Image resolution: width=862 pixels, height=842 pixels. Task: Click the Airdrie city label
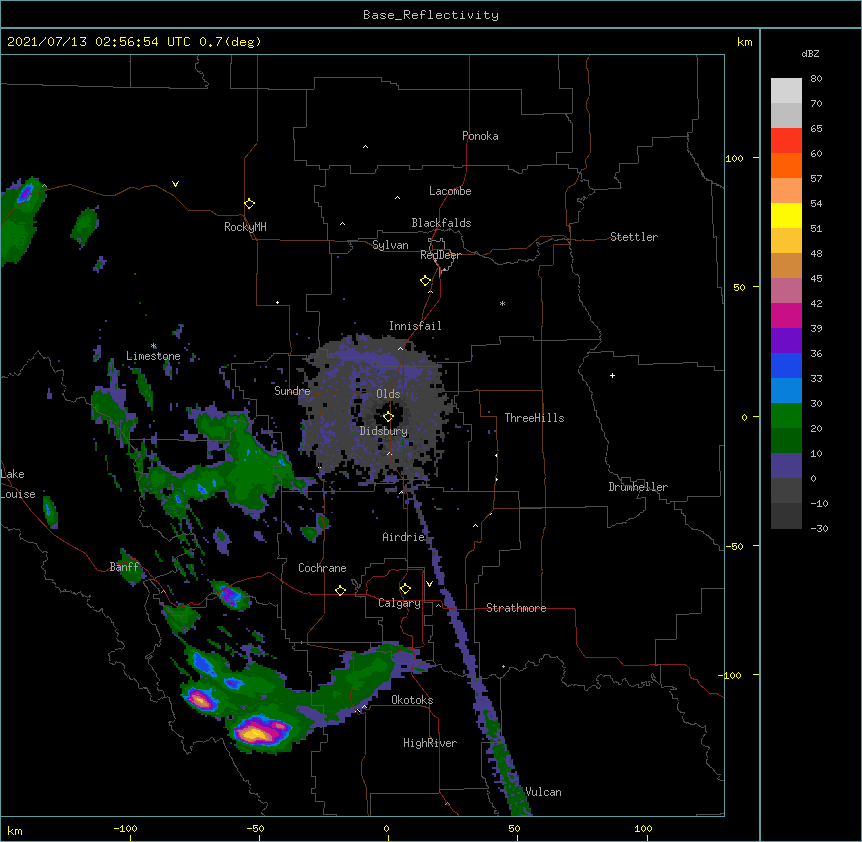click(404, 537)
